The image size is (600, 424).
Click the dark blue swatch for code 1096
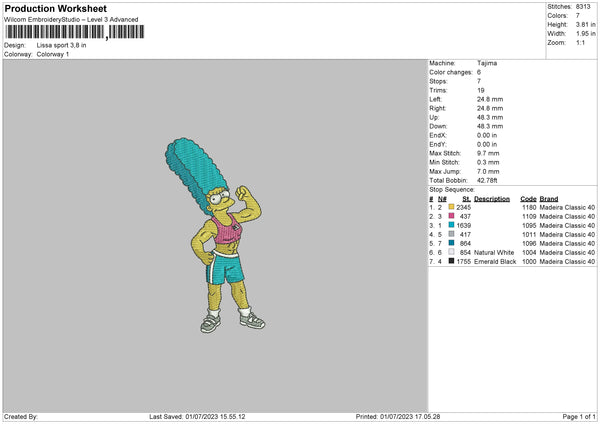(x=451, y=243)
